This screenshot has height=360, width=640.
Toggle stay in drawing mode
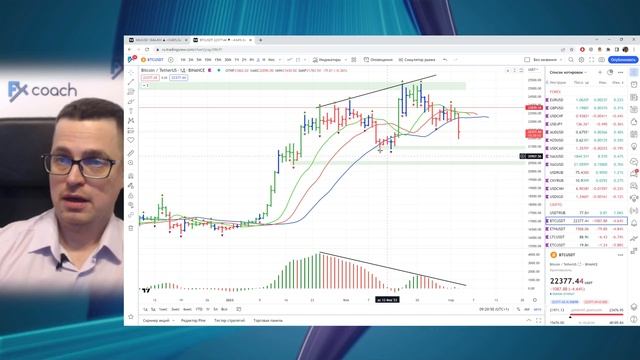pyautogui.click(x=131, y=186)
